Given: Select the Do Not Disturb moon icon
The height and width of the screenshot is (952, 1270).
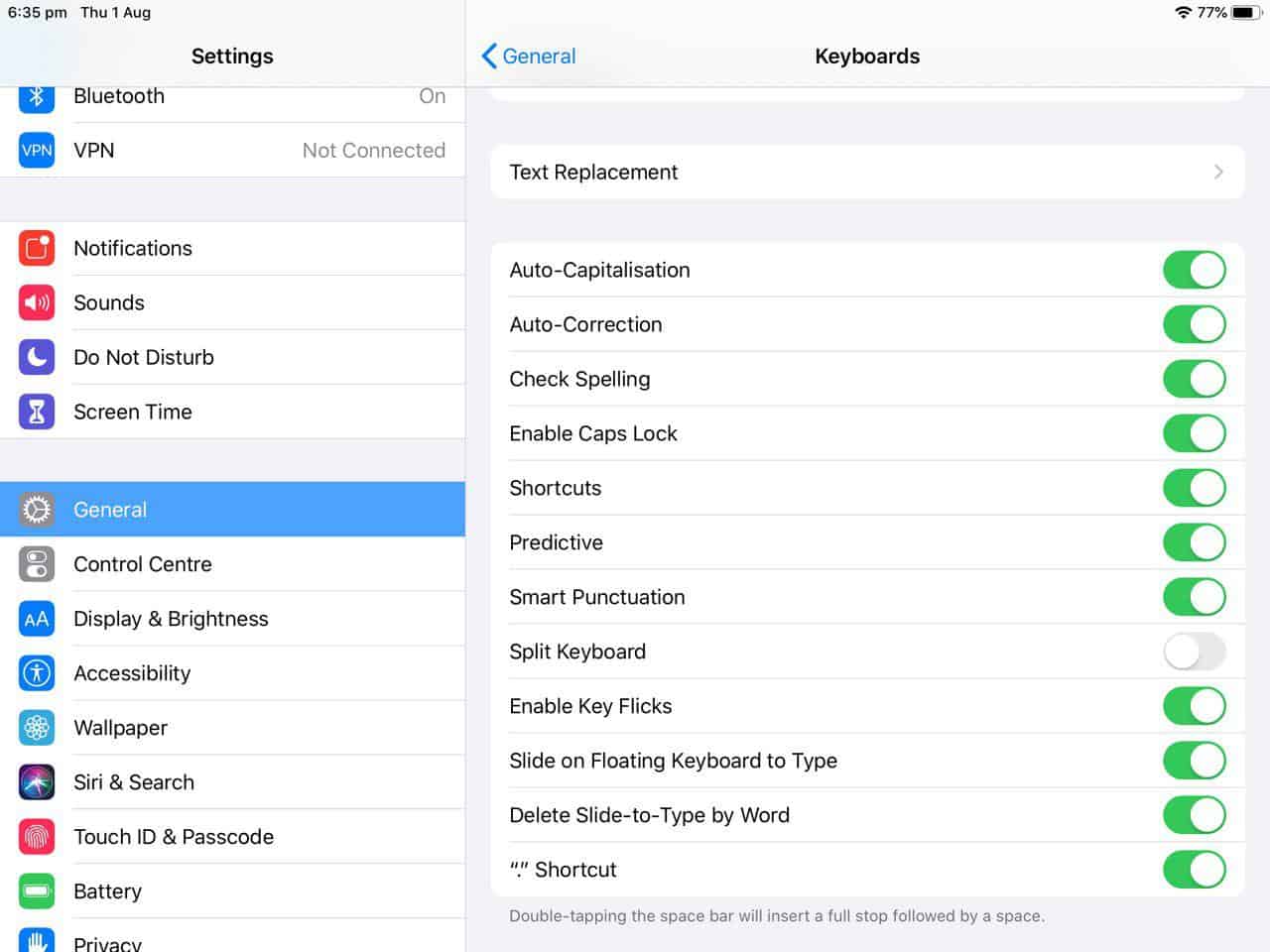Looking at the screenshot, I should (37, 357).
